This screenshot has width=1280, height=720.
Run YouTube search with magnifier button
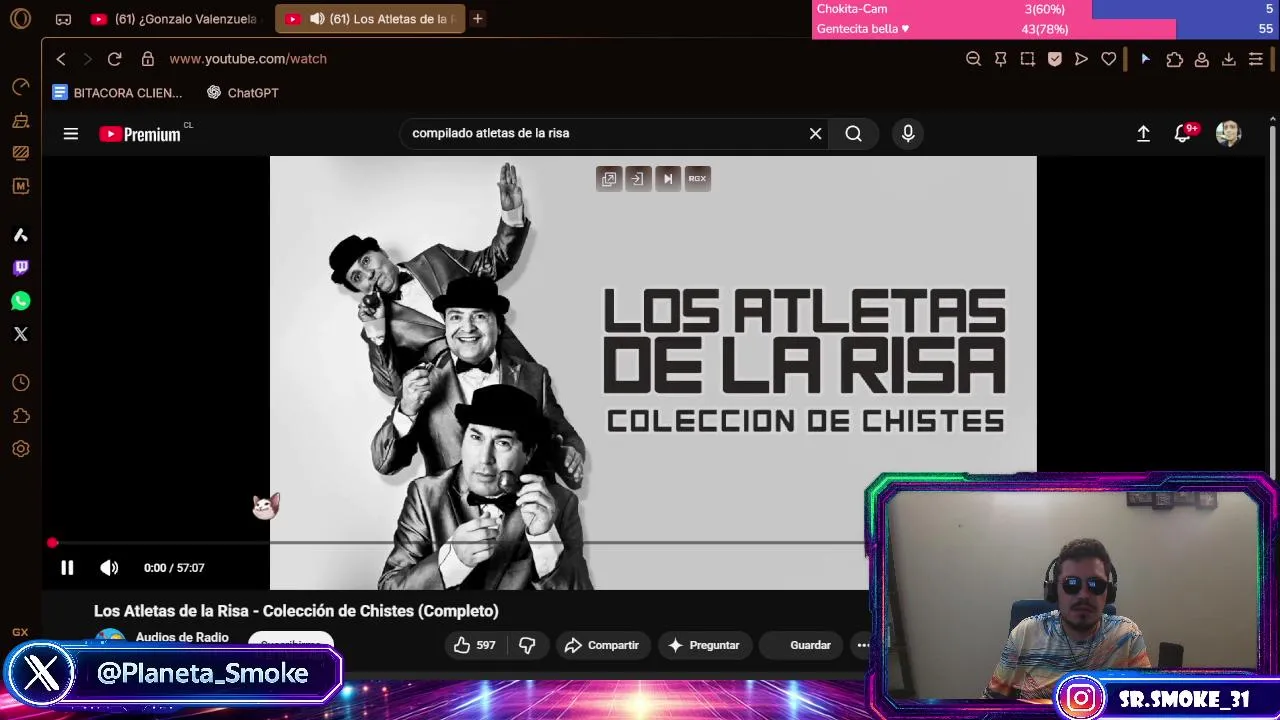853,133
